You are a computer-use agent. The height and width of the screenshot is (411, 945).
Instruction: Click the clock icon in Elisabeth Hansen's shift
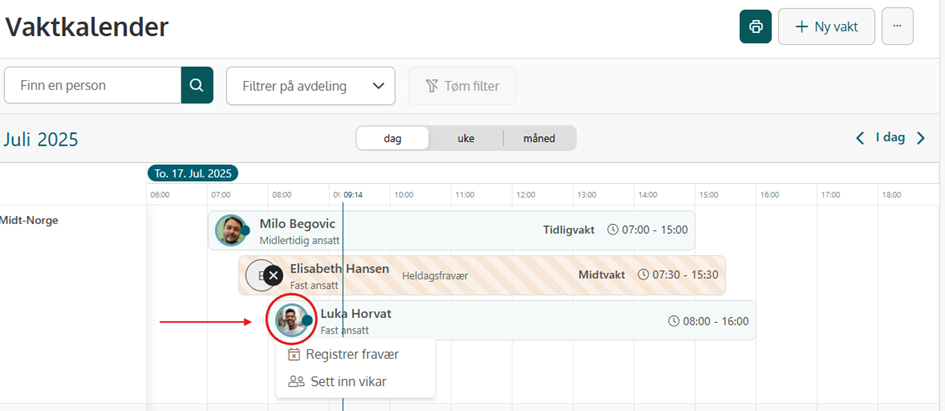click(x=643, y=275)
